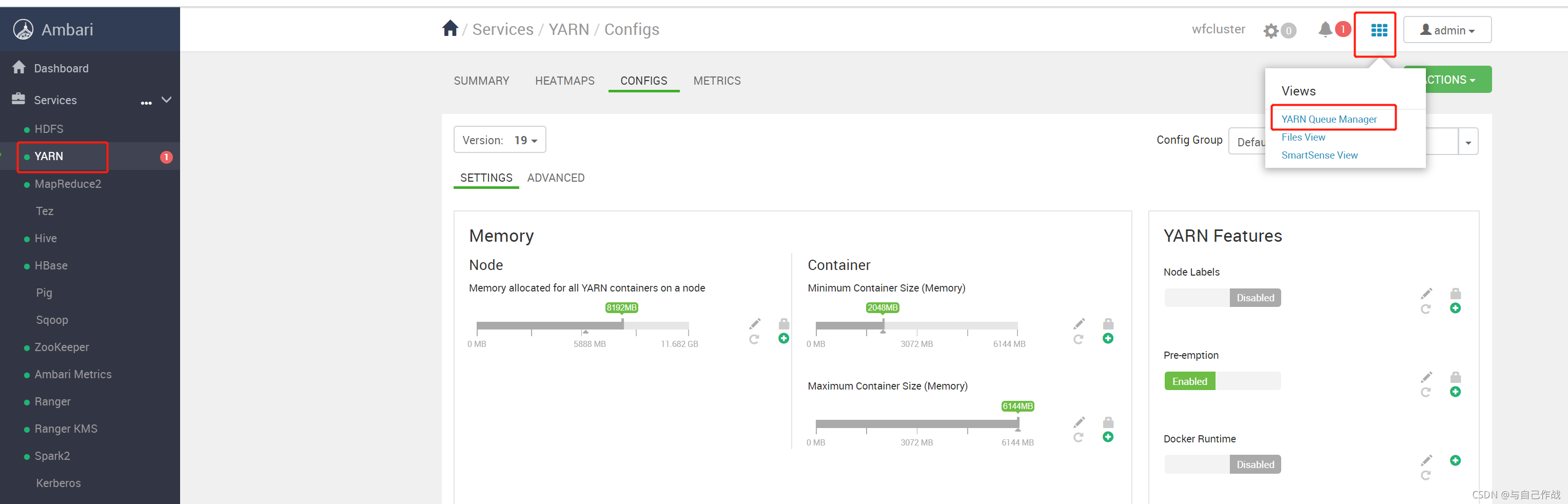Viewport: 1568px width, 504px height.
Task: Add override for Maximum Container Size
Action: [1108, 437]
